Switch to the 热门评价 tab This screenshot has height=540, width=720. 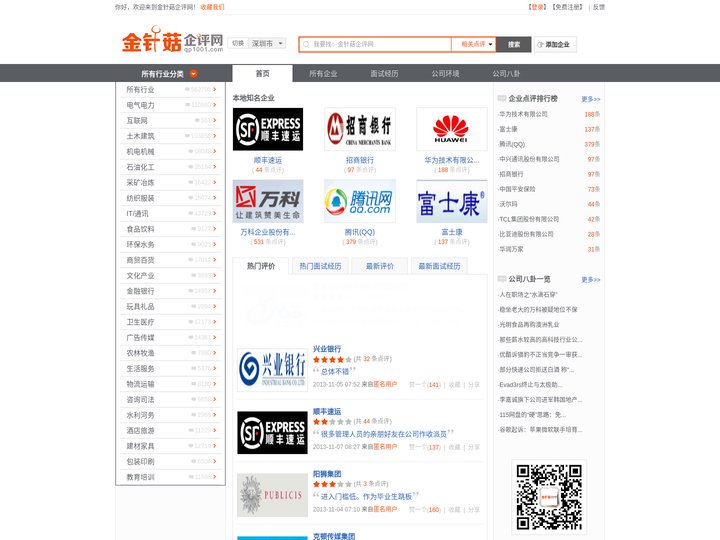[x=261, y=266]
